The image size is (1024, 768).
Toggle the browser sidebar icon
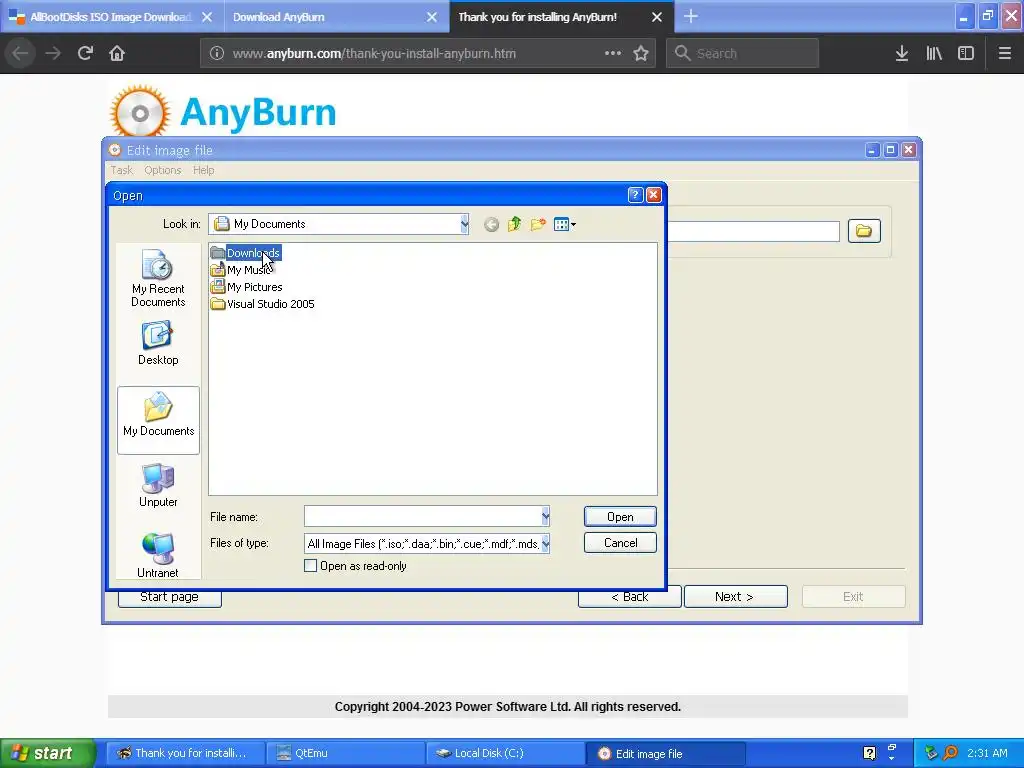pyautogui.click(x=966, y=53)
